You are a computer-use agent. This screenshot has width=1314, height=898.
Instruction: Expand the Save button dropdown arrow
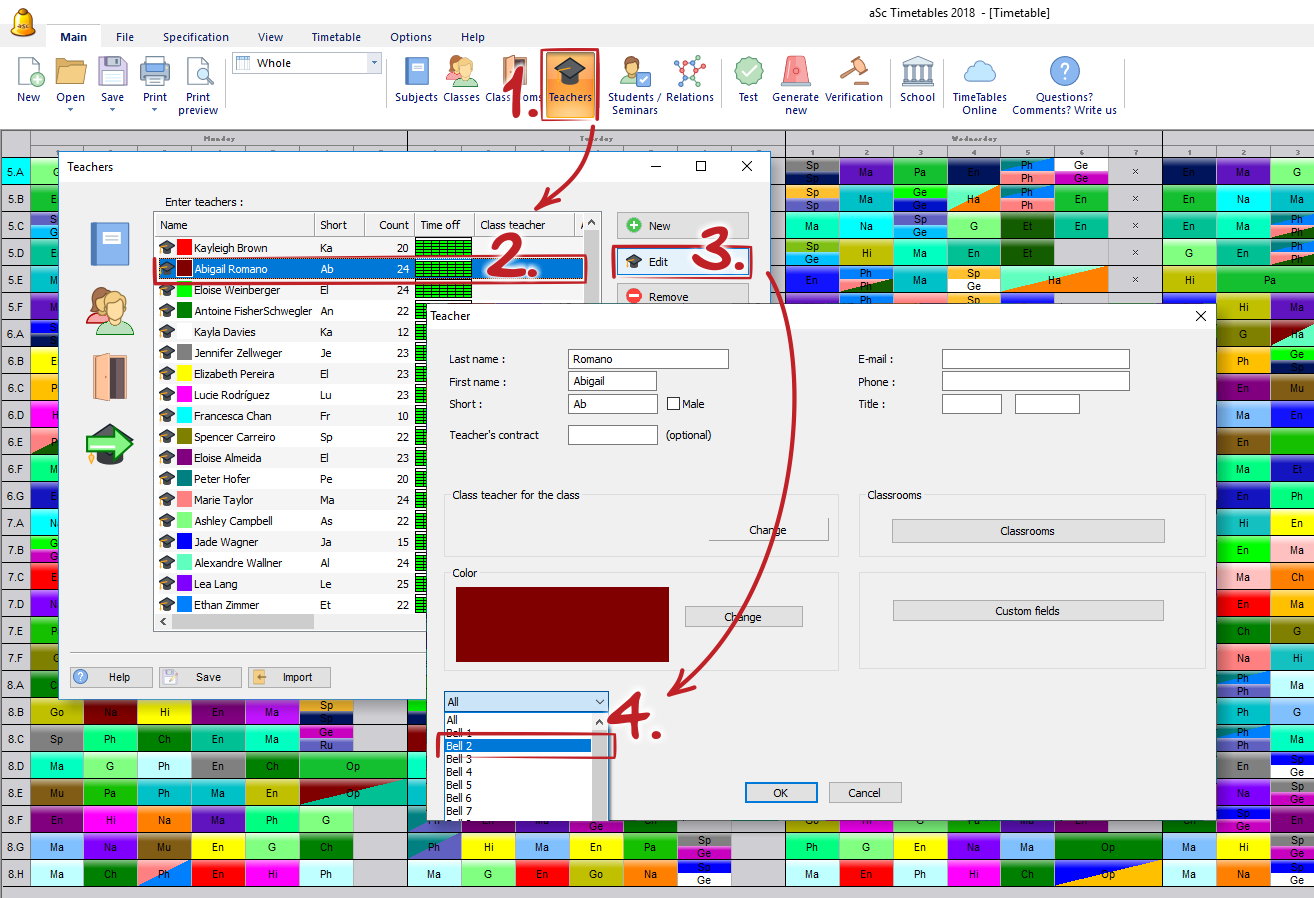pos(112,109)
